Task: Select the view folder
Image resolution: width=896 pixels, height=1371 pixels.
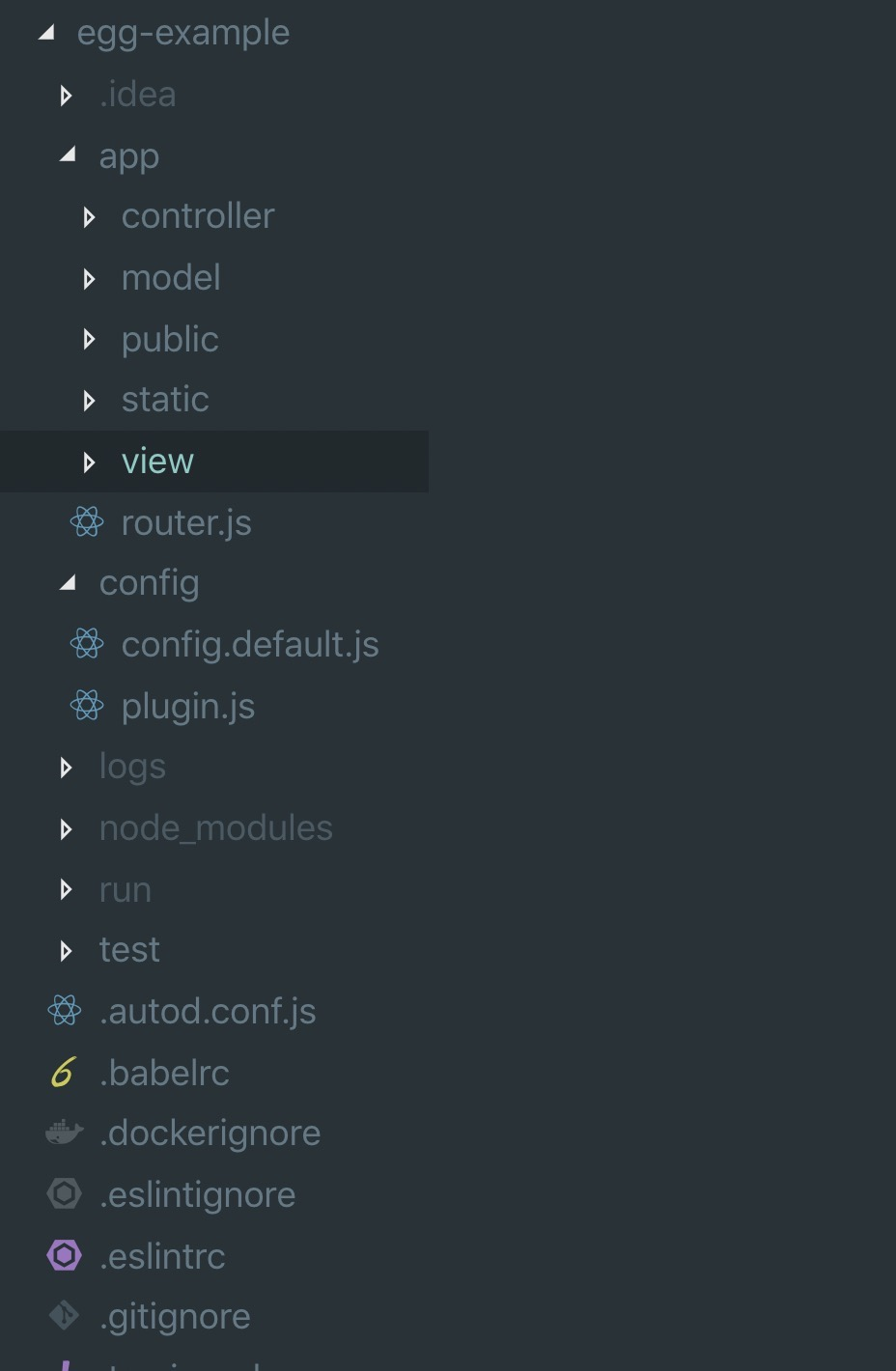Action: [x=157, y=462]
